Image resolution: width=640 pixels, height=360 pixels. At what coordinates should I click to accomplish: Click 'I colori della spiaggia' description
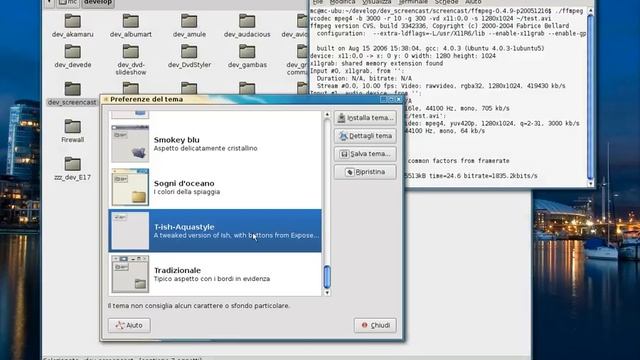pyautogui.click(x=187, y=192)
